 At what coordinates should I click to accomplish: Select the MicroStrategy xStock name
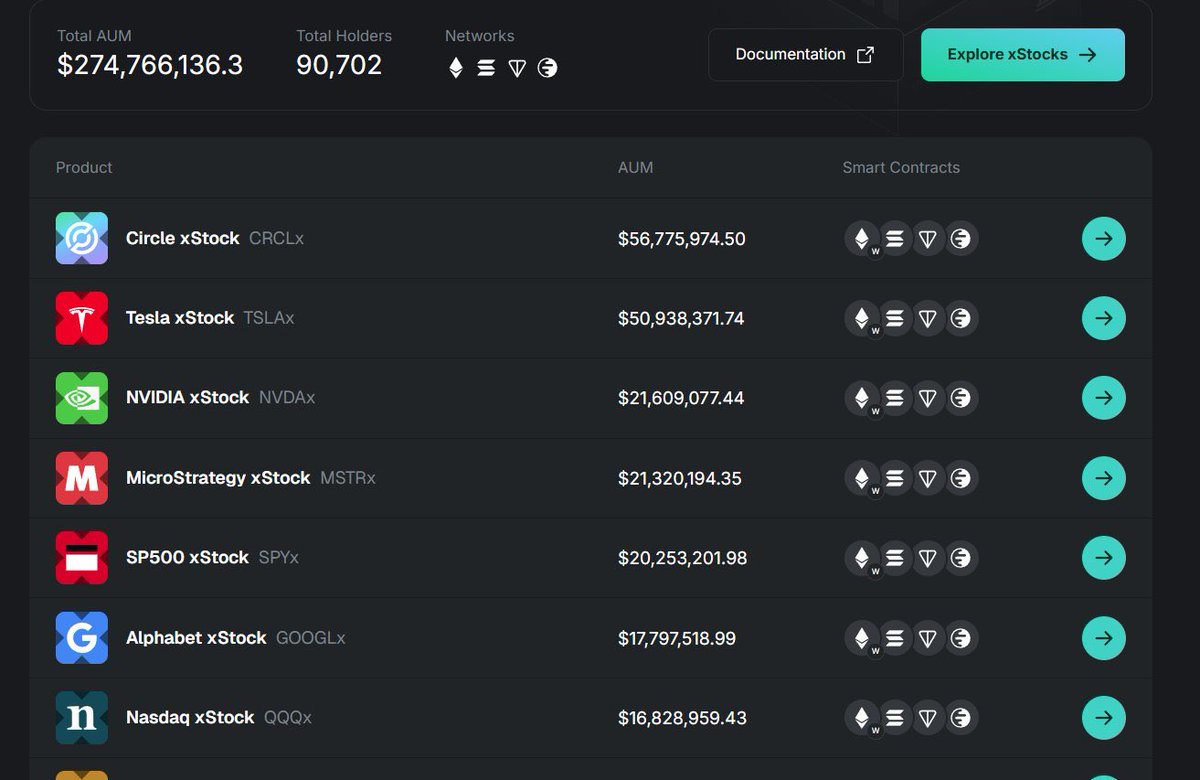(218, 478)
